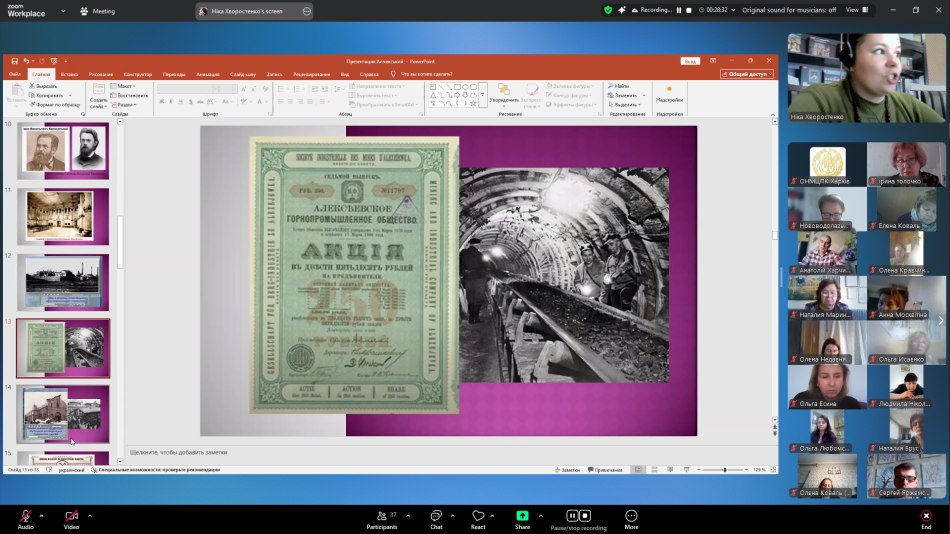Open the Chat panel
The width and height of the screenshot is (950, 534).
click(436, 516)
